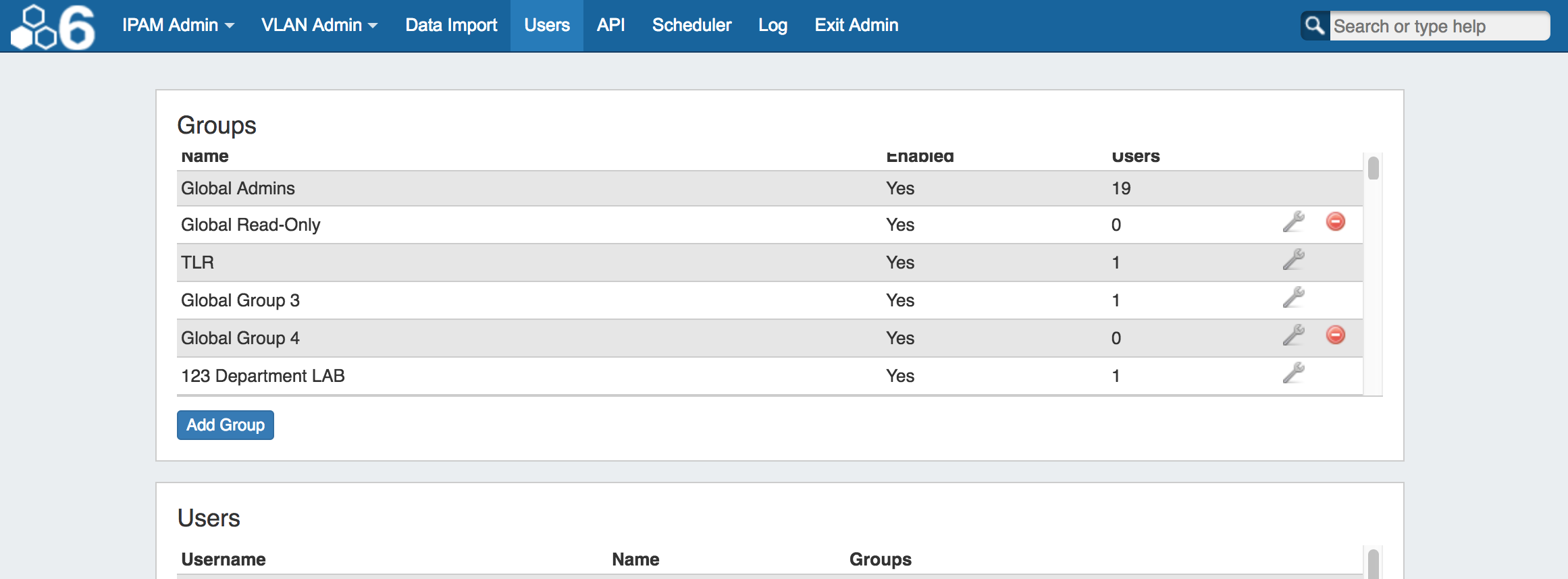Open the API menu item
This screenshot has width=1568, height=579.
[x=610, y=26]
